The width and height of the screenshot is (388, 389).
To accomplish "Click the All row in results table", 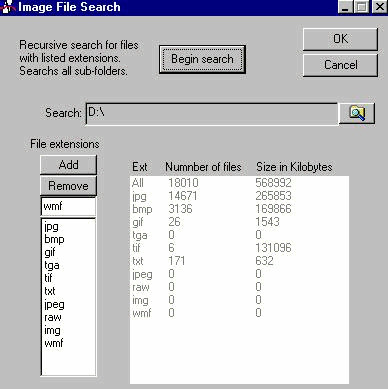I will tap(239, 183).
